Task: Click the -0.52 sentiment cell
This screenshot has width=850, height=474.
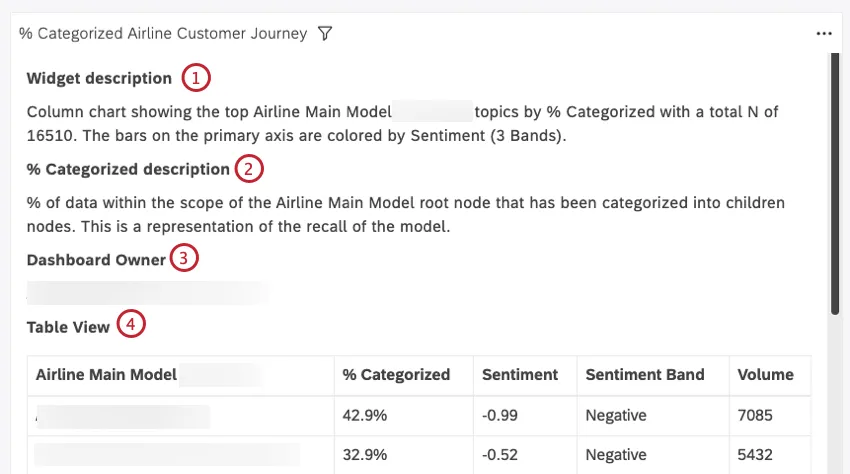Action: [x=500, y=455]
